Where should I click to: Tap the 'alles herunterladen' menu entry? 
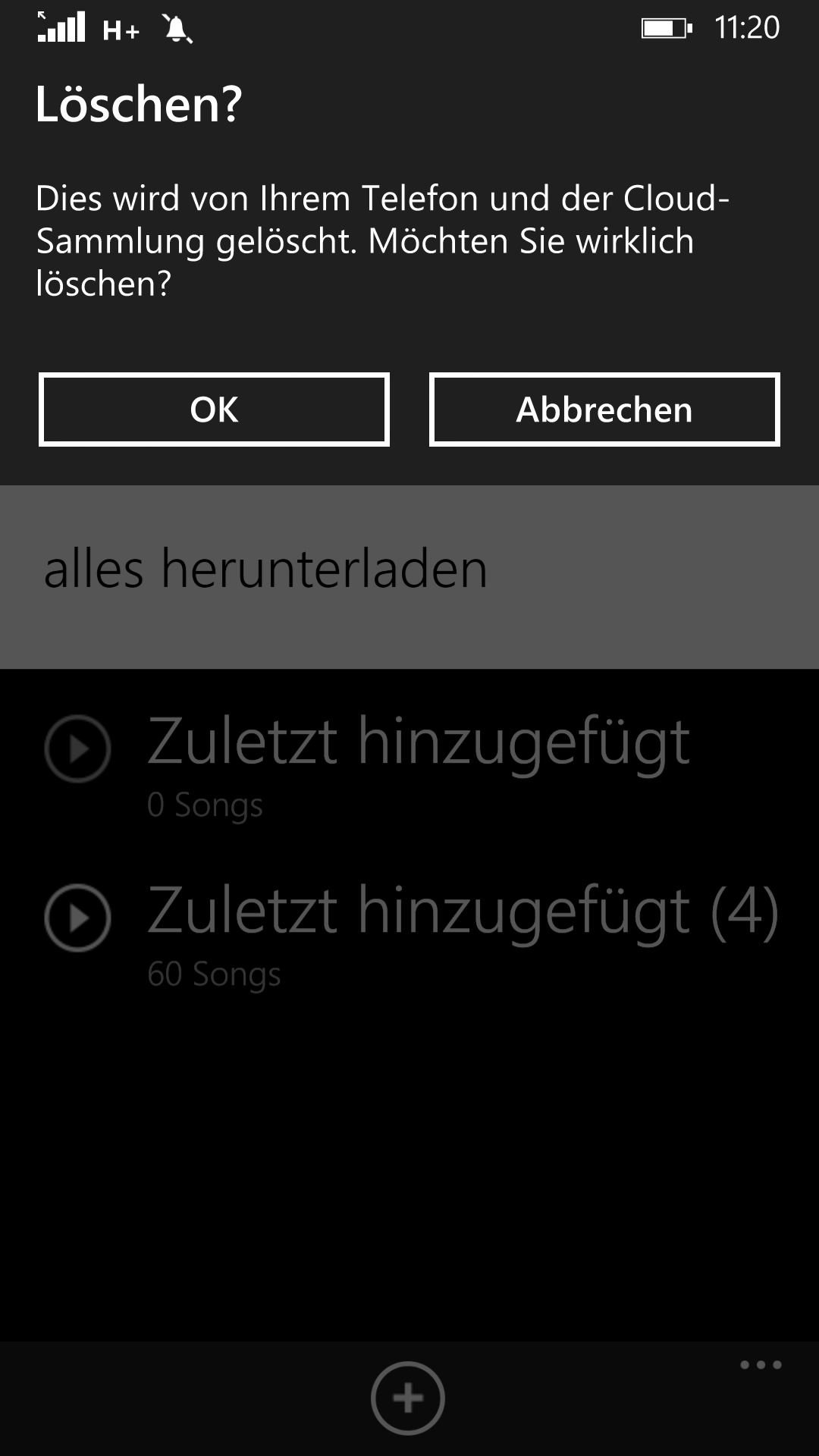409,576
